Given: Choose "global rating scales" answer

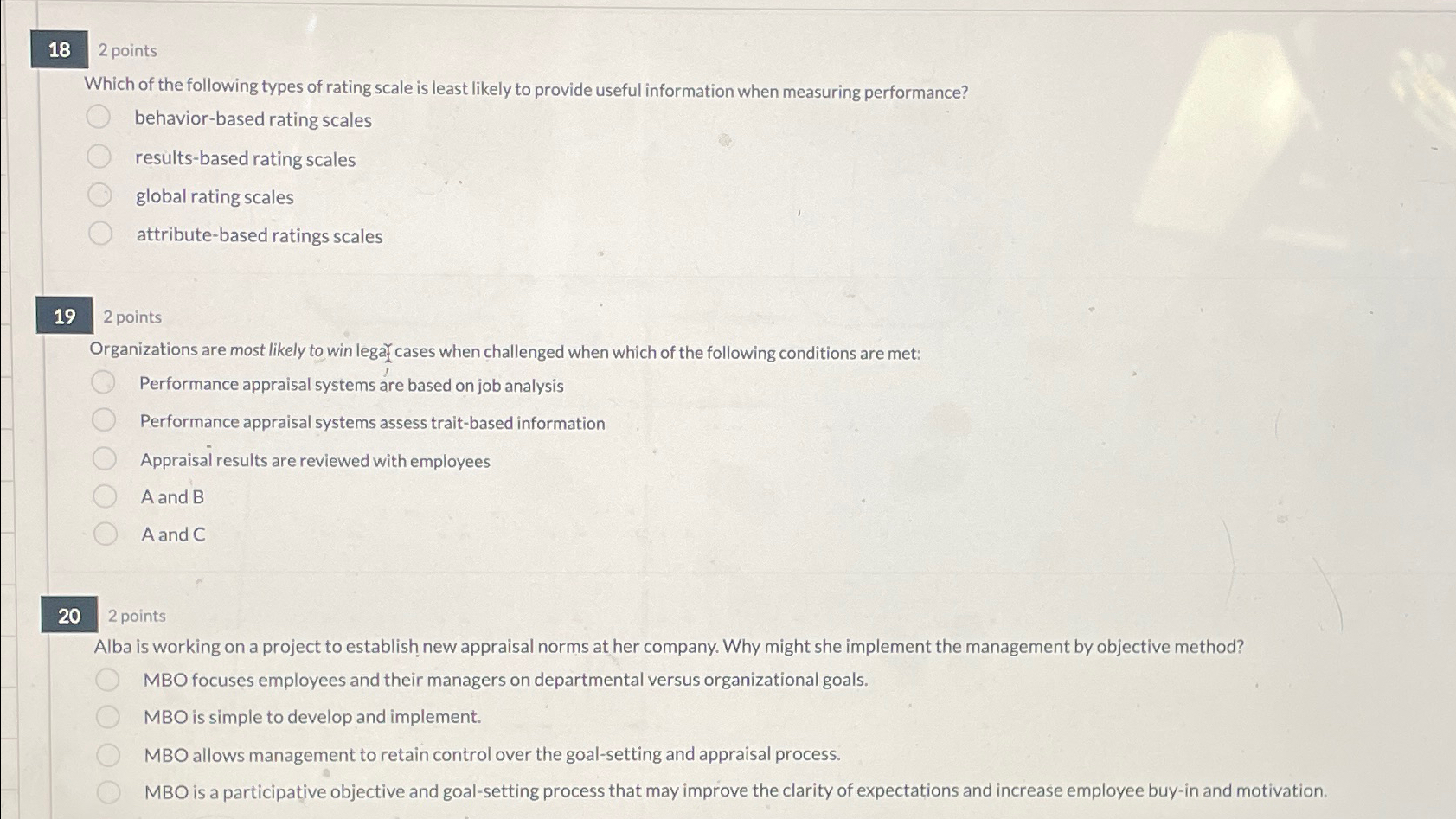Looking at the screenshot, I should click(x=99, y=194).
